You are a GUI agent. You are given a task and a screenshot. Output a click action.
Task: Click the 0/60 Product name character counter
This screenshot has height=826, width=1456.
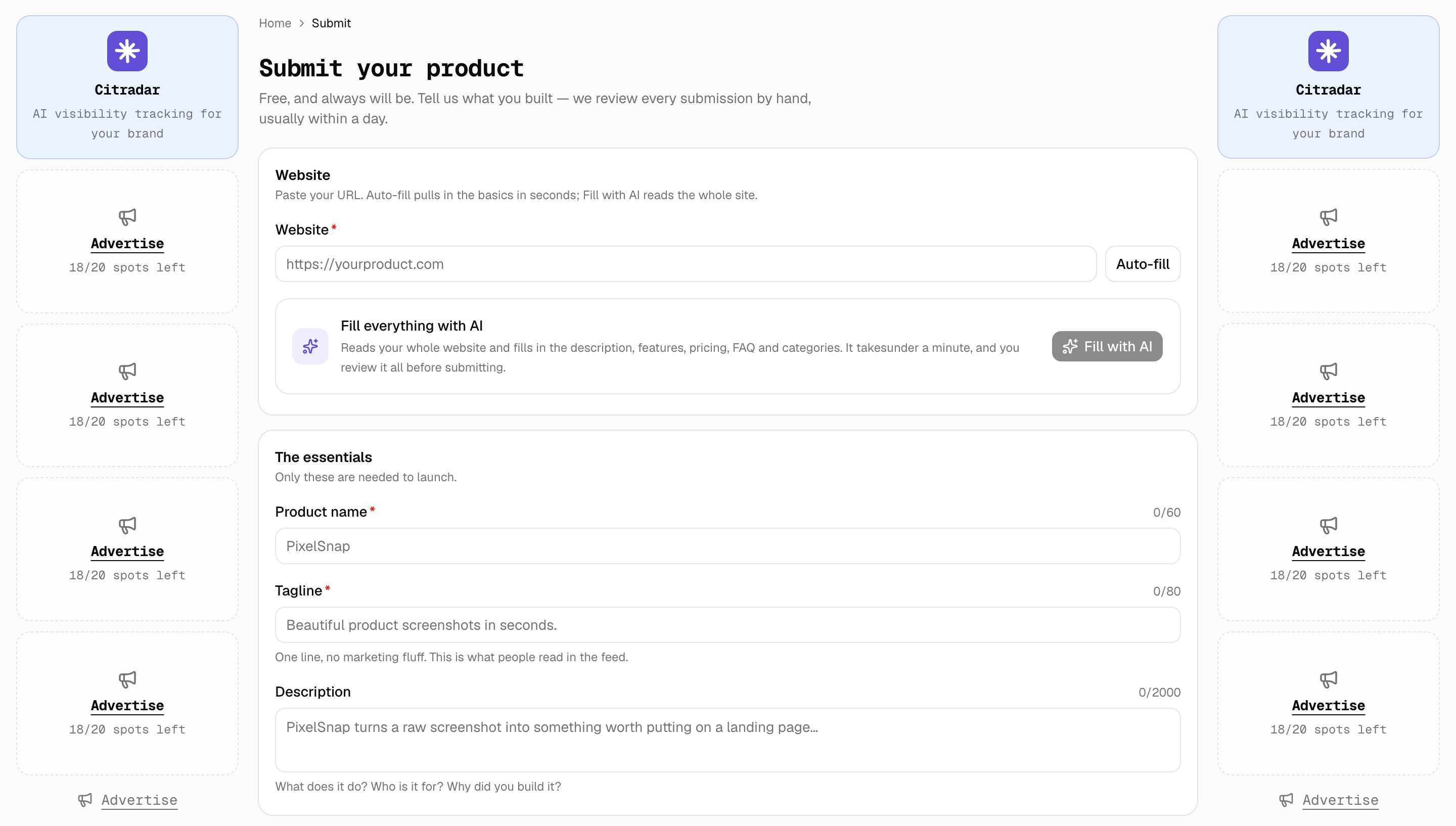point(1166,512)
